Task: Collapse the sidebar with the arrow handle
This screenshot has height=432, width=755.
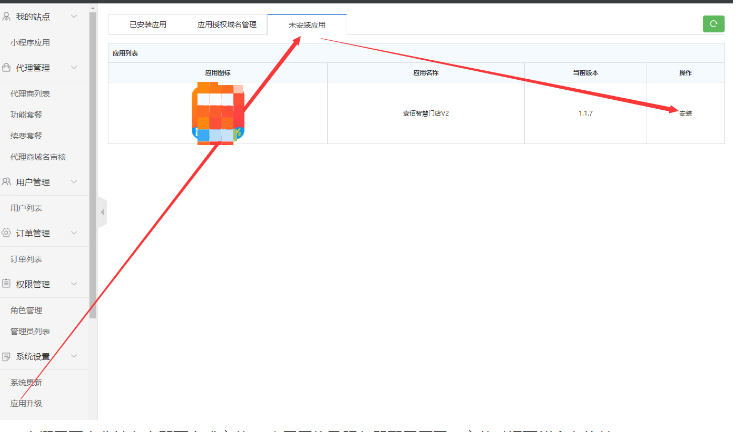Action: [102, 212]
